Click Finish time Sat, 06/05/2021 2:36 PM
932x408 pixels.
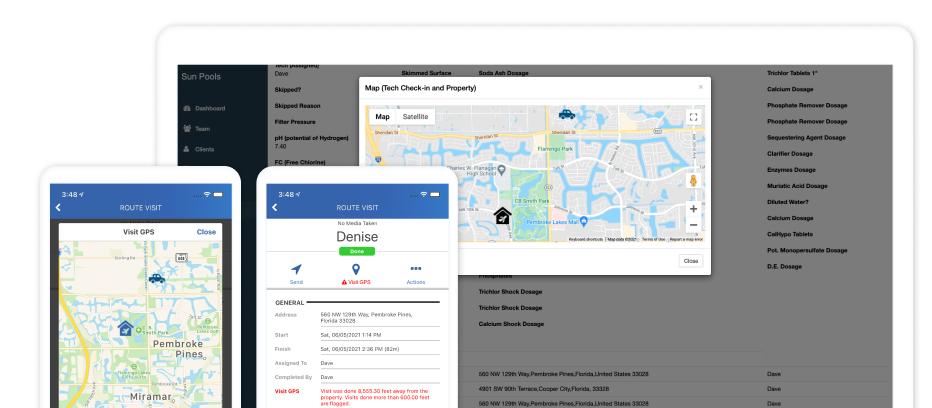tap(360, 349)
